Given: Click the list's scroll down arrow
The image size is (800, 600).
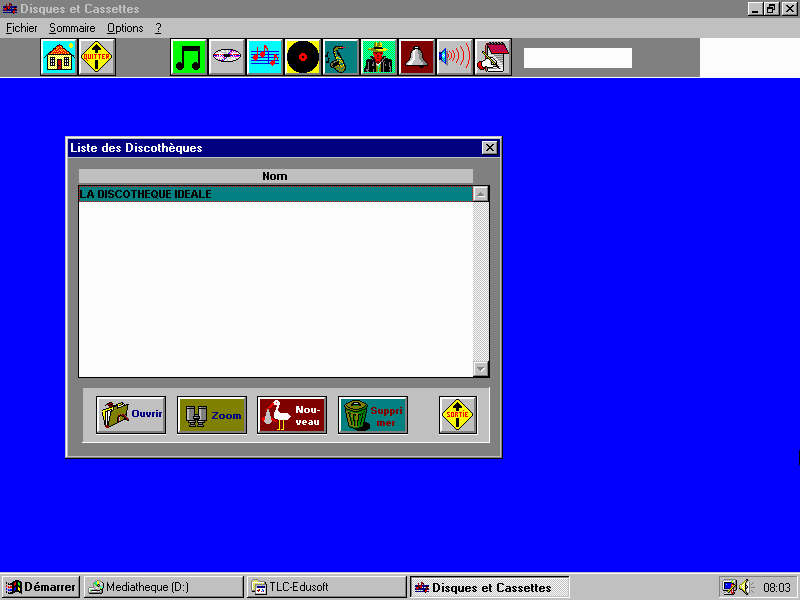Looking at the screenshot, I should [481, 369].
